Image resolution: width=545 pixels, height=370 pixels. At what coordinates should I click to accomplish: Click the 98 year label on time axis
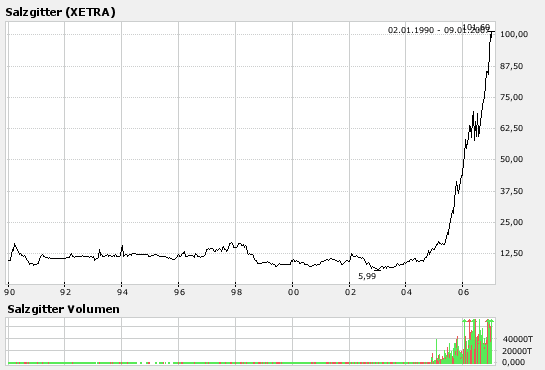coord(236,292)
